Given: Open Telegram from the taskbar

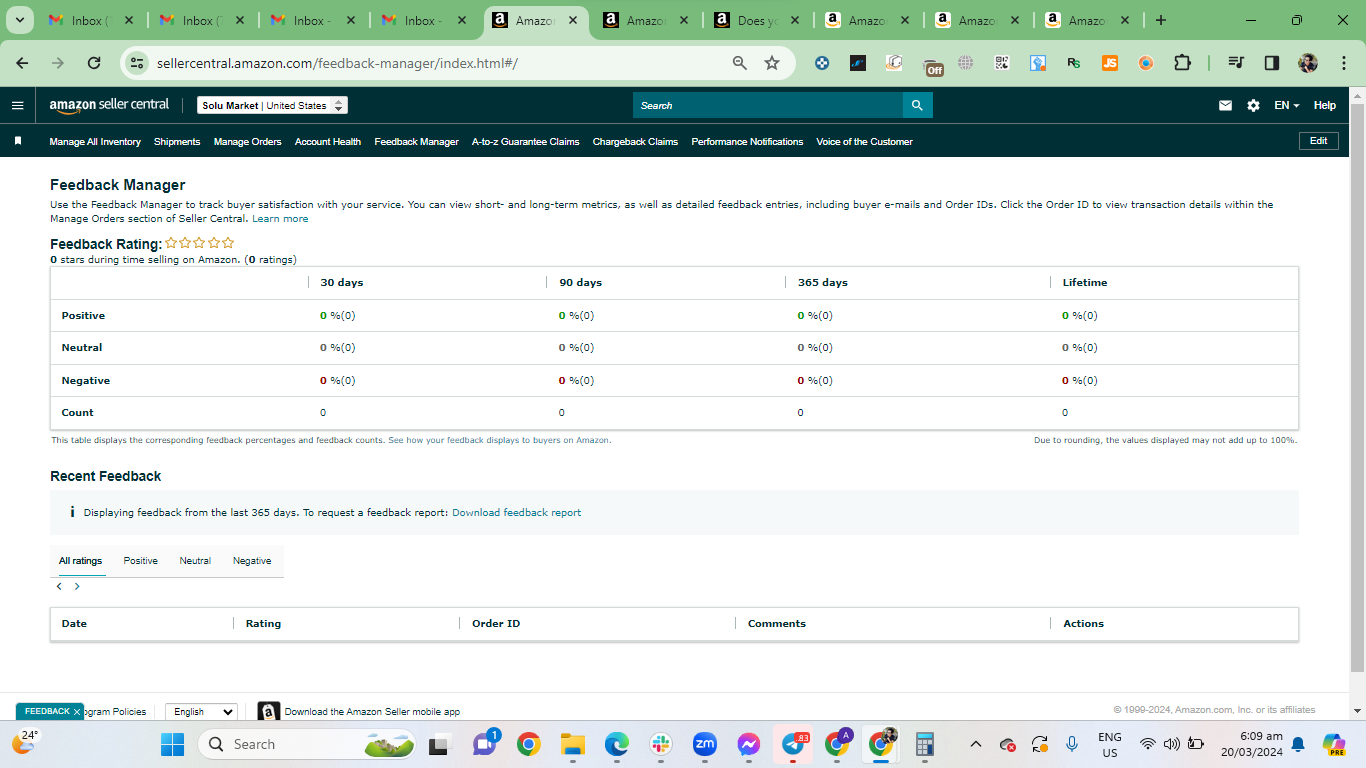Looking at the screenshot, I should click(794, 744).
